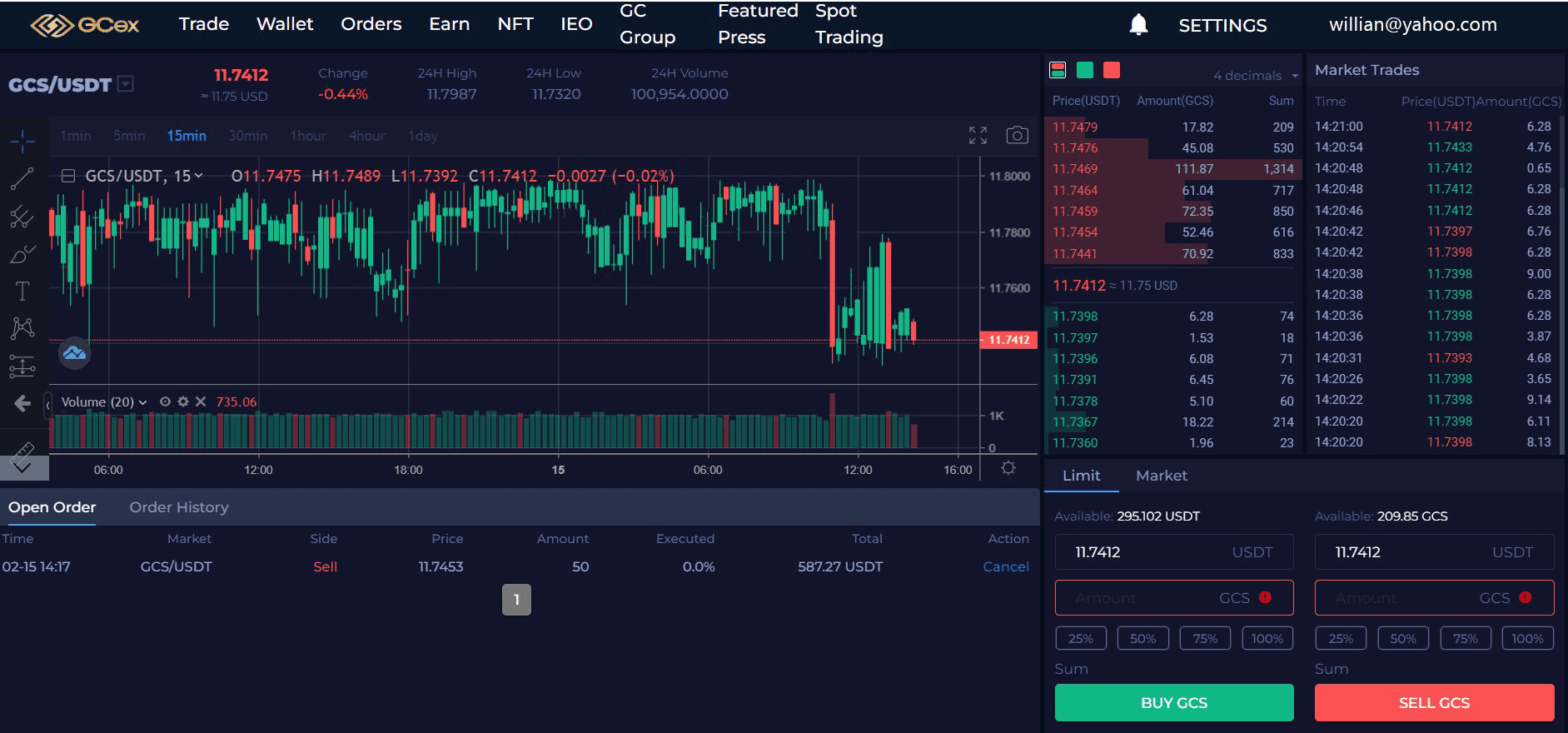Open the 4 decimals dropdown

(x=1256, y=76)
